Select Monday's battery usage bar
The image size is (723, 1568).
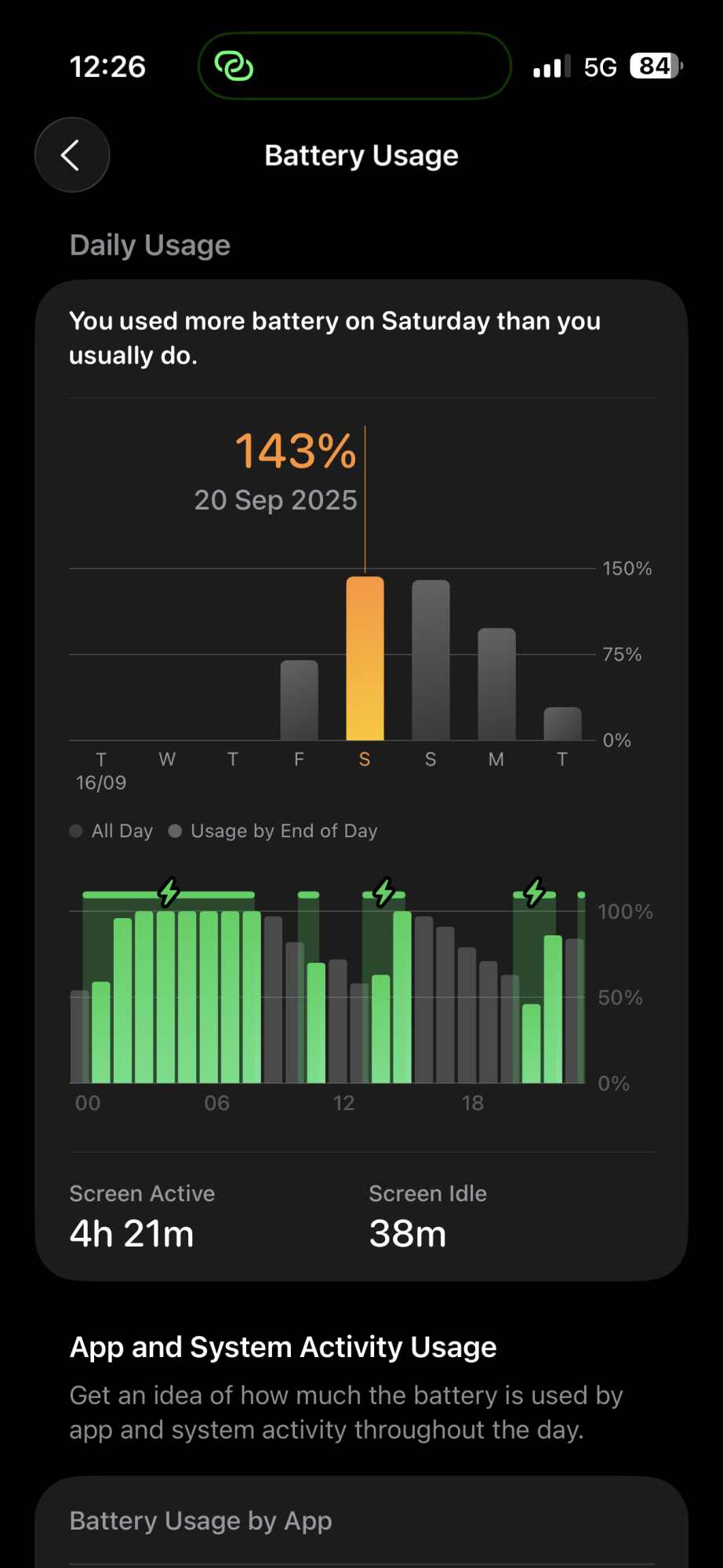point(496,684)
